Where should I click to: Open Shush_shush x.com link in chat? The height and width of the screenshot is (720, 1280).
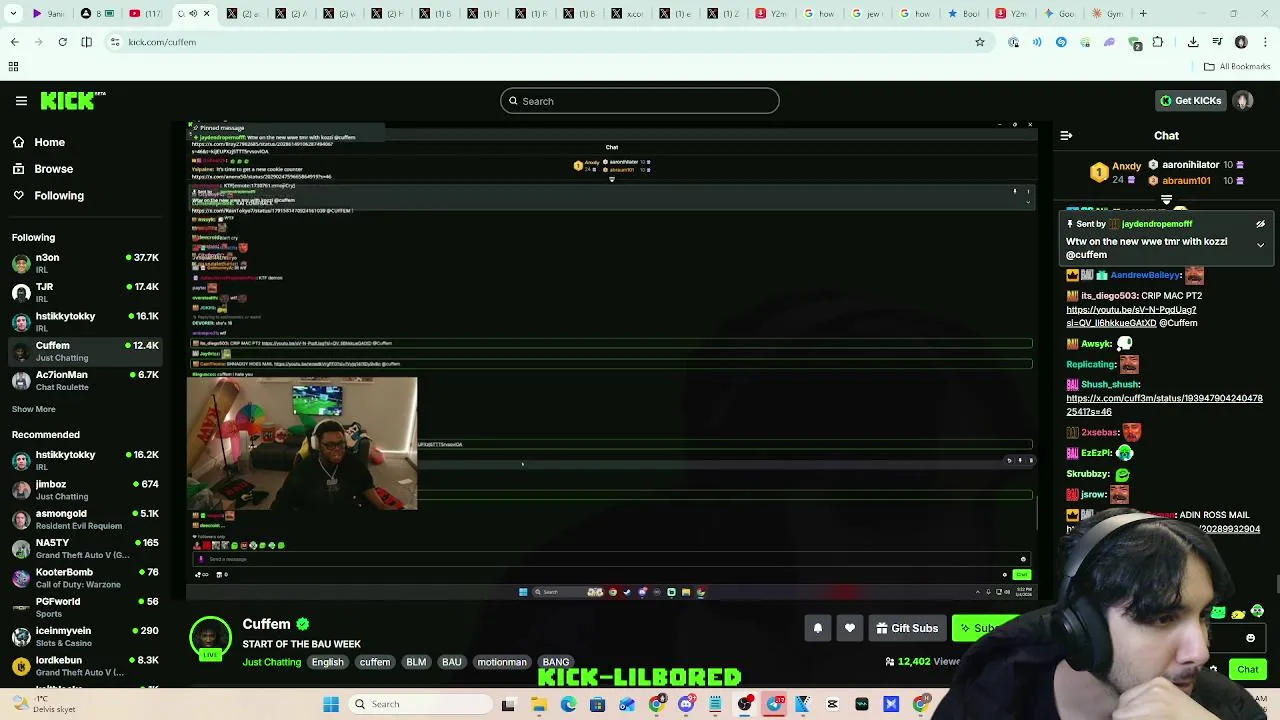coord(1164,405)
